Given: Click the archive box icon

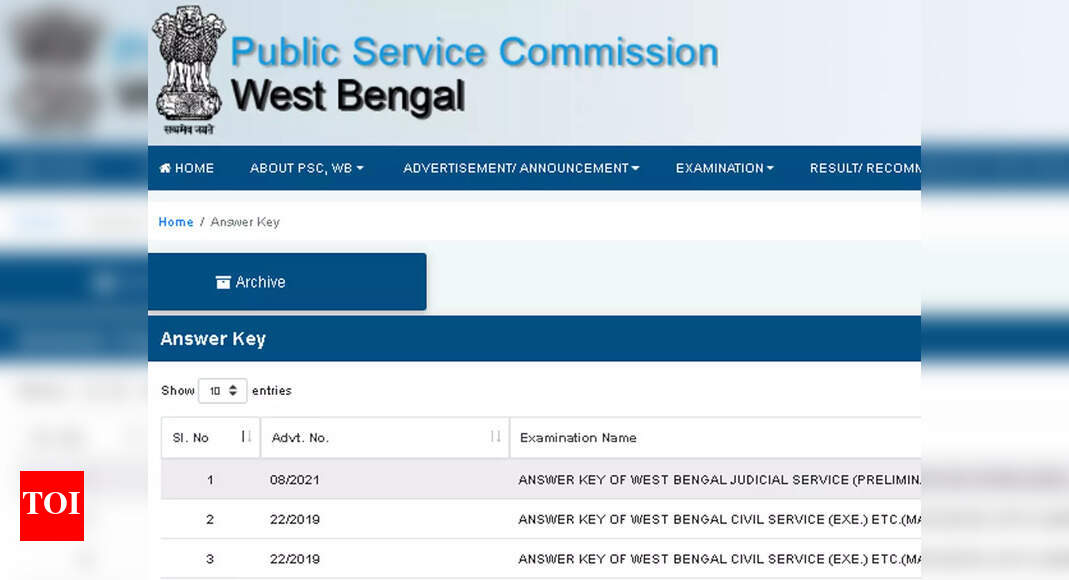Looking at the screenshot, I should (223, 282).
